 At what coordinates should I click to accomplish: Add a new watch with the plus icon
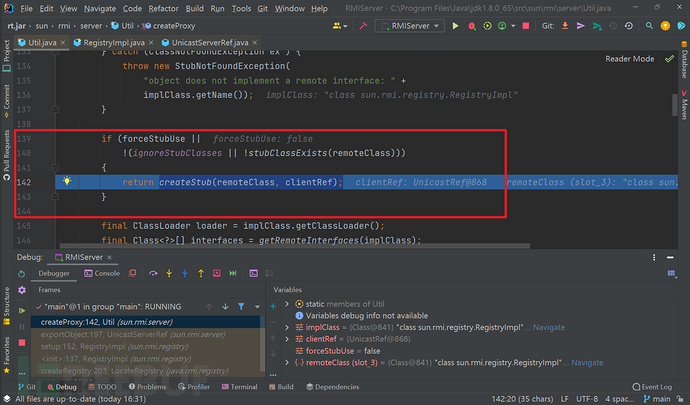[x=273, y=306]
